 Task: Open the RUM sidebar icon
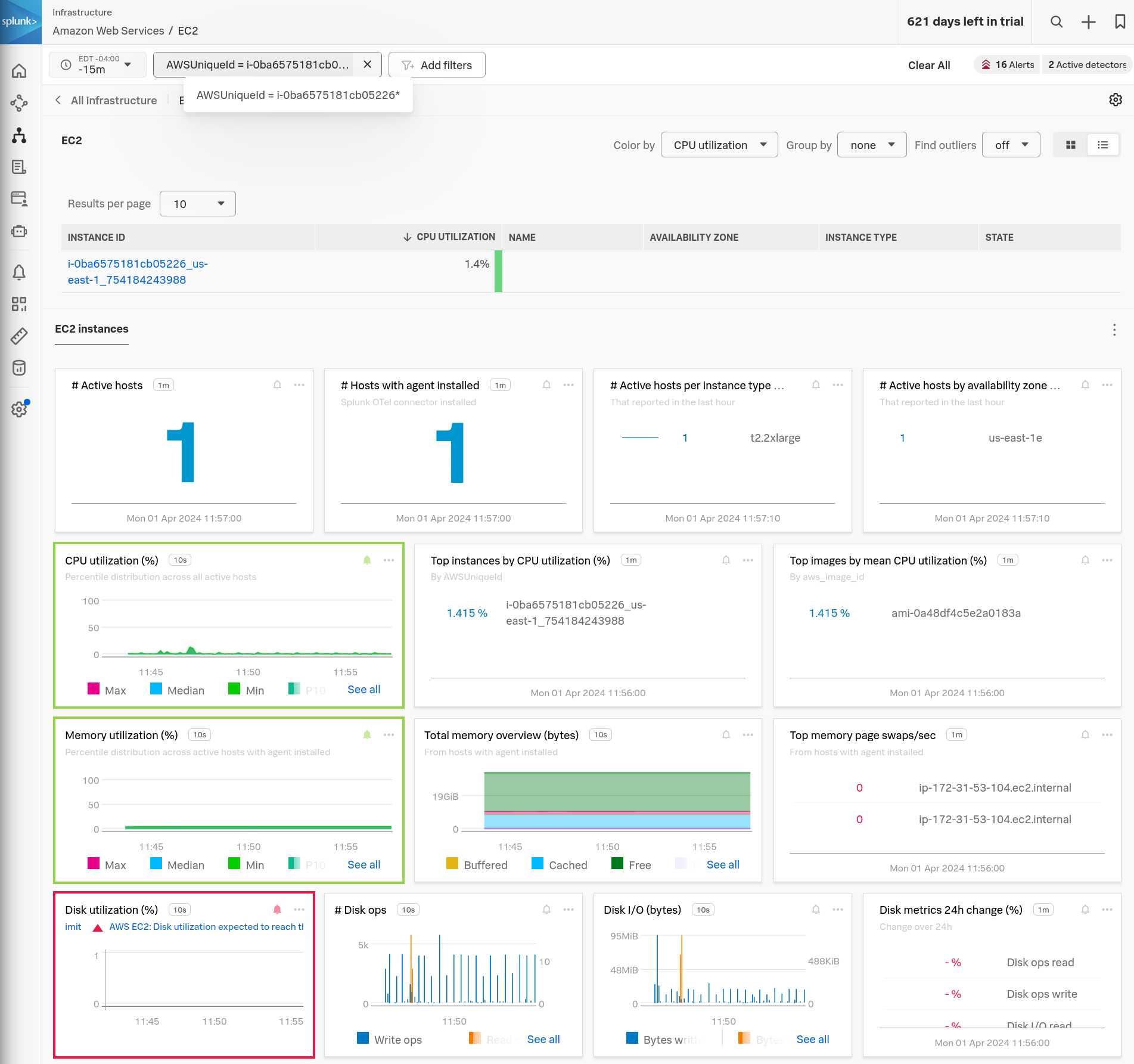[19, 198]
